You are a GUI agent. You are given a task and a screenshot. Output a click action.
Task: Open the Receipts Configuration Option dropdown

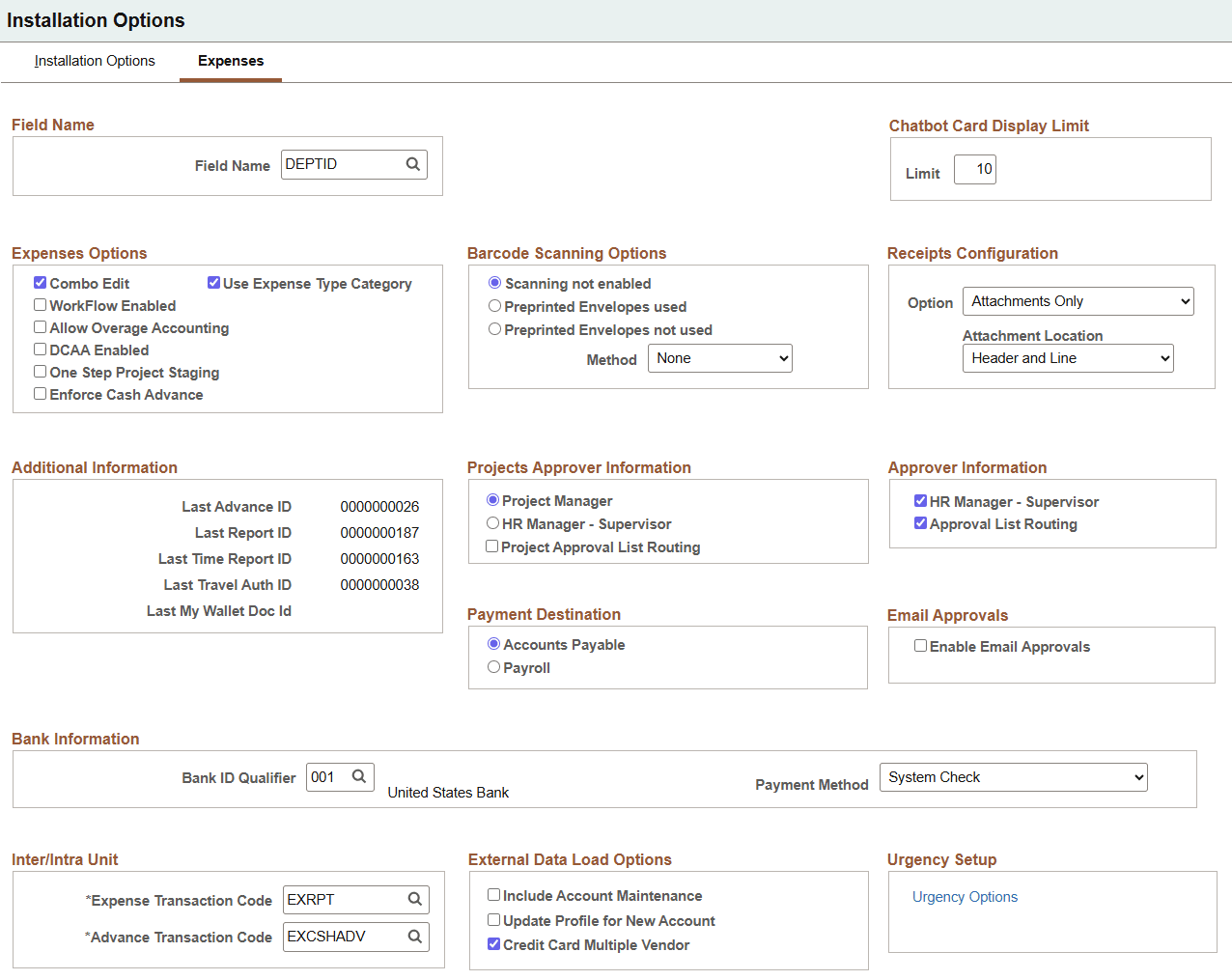pos(1078,300)
